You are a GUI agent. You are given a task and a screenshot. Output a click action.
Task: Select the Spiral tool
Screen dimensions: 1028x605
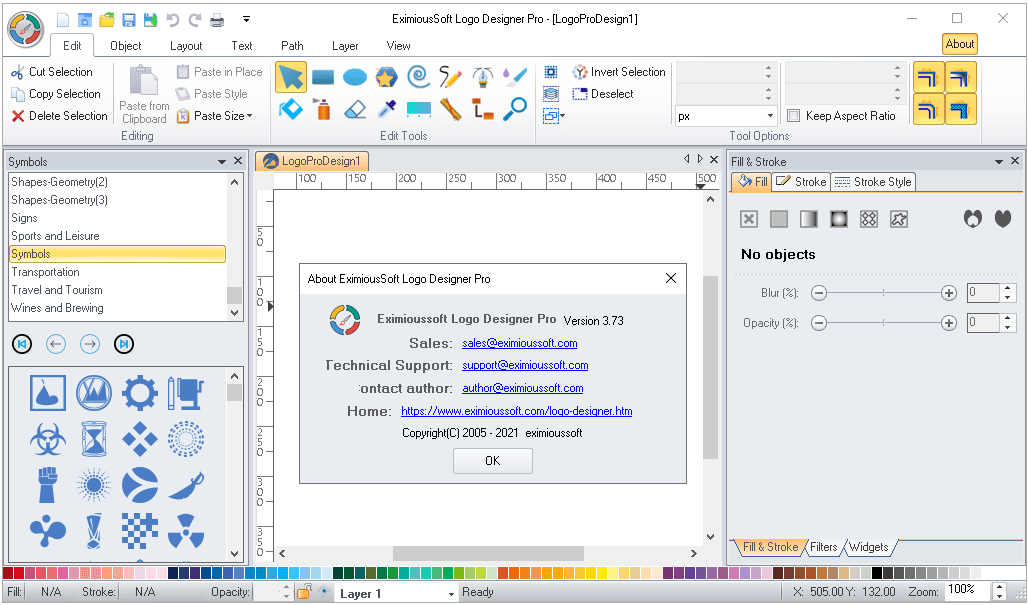tap(418, 77)
